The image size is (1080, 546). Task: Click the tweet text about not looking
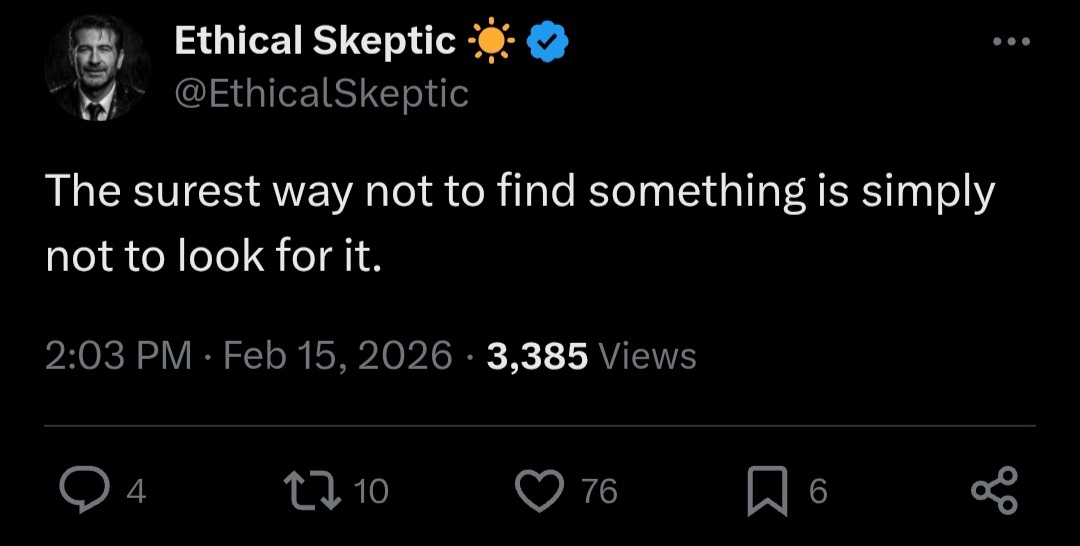tap(520, 223)
